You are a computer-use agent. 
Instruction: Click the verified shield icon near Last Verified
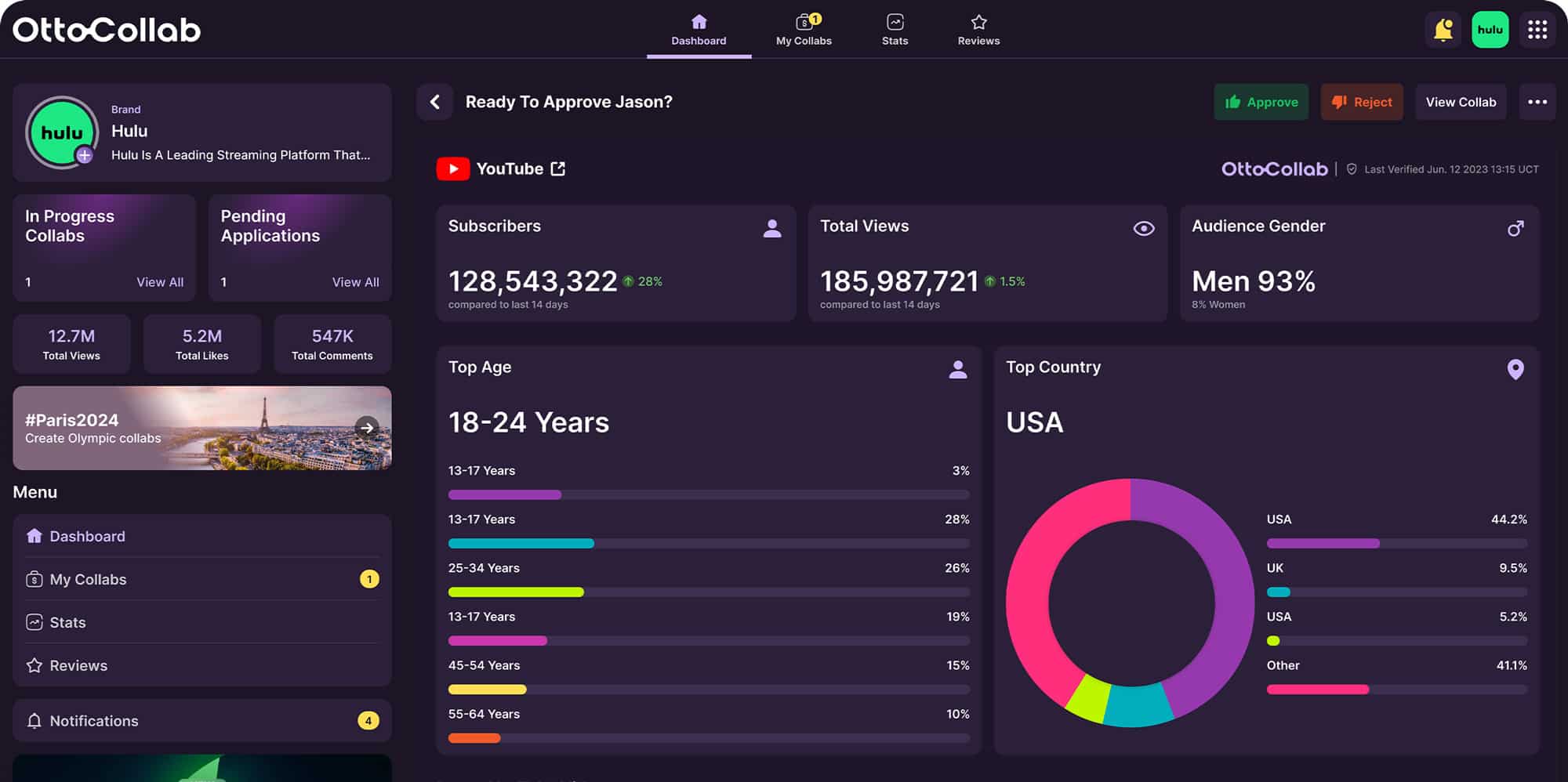tap(1352, 169)
